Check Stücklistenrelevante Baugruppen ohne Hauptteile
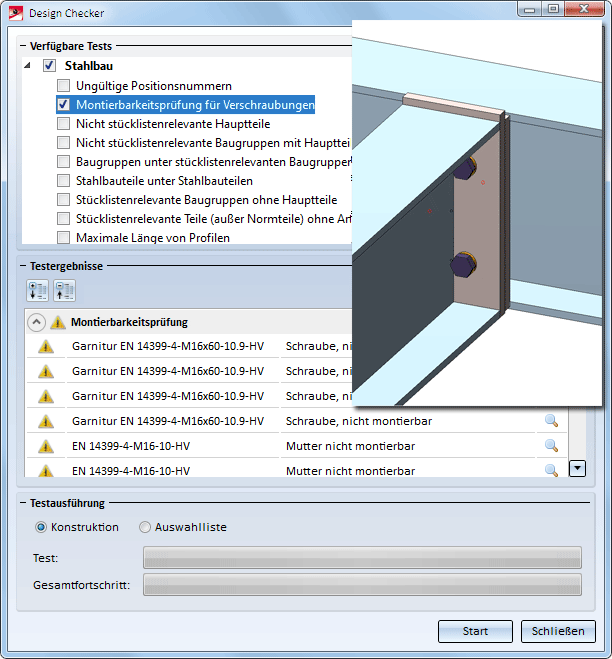The height and width of the screenshot is (659, 612). (63, 200)
